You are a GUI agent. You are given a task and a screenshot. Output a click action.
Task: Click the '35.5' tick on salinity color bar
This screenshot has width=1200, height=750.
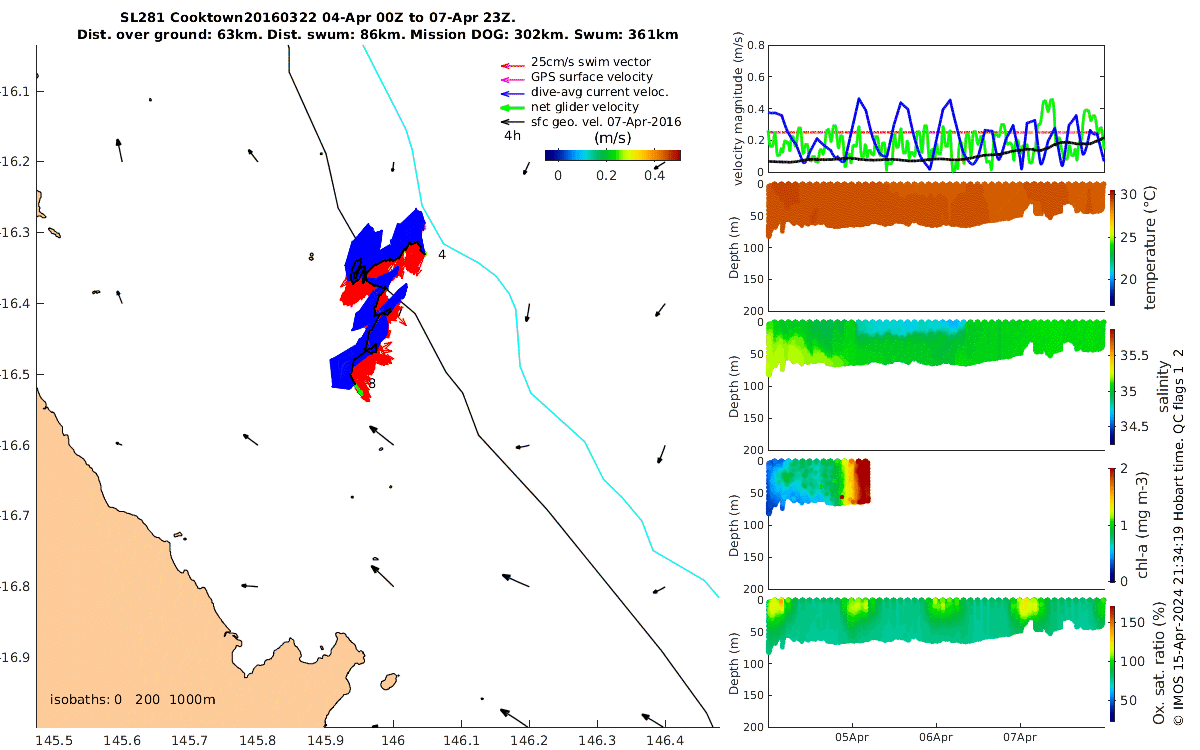[x=1134, y=355]
